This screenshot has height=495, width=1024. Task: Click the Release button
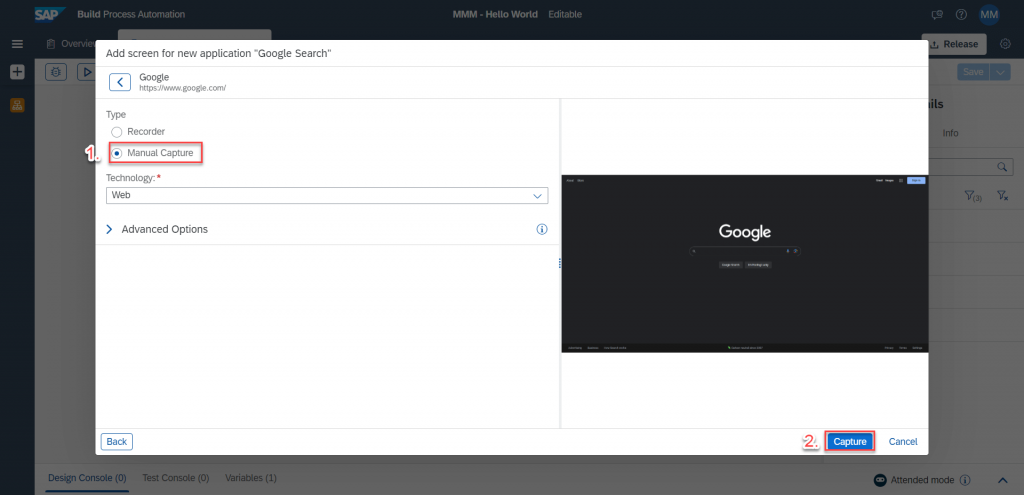(x=953, y=44)
